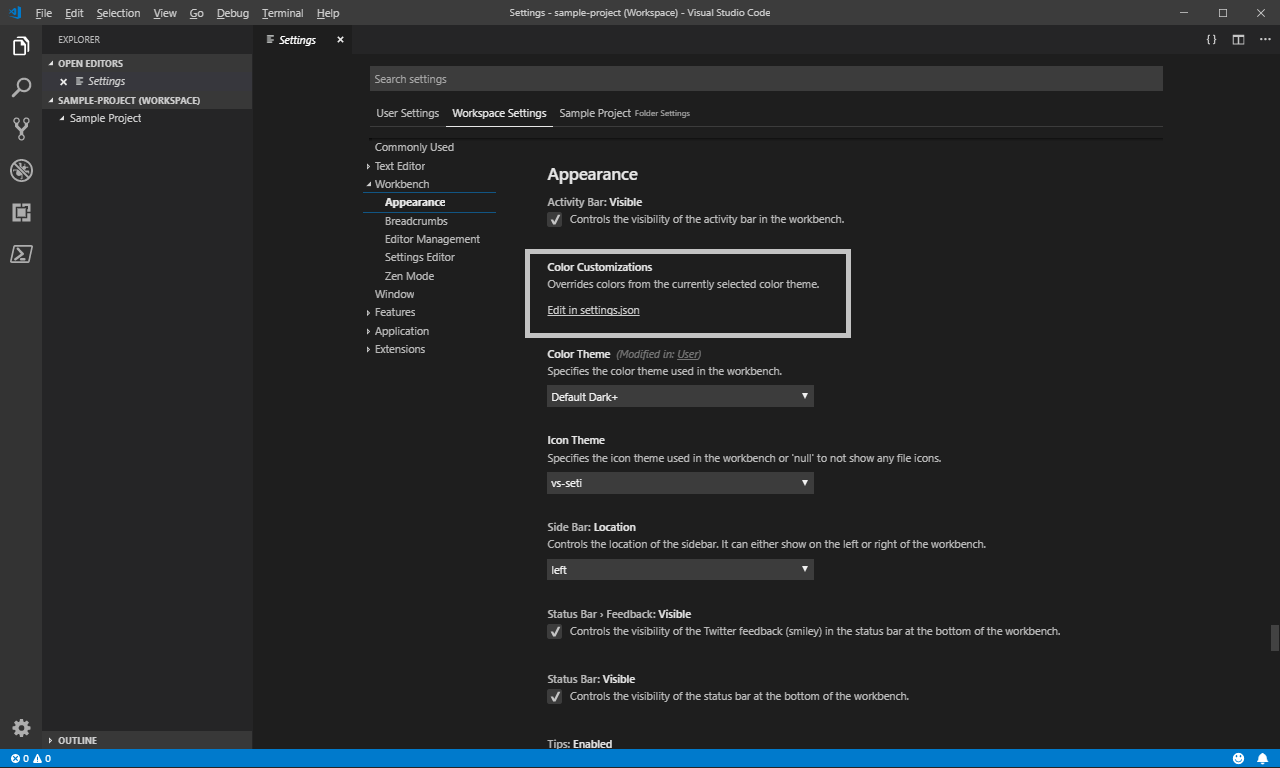Screen dimensions: 1280x768
Task: Open the Go menu
Action: click(196, 13)
